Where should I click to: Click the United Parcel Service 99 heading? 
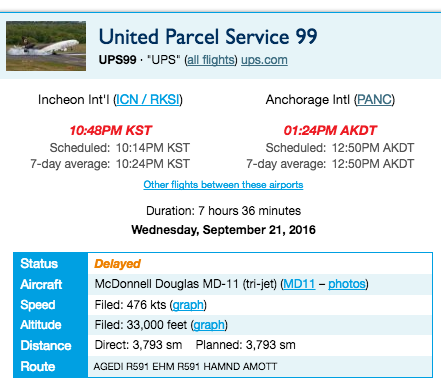(208, 36)
